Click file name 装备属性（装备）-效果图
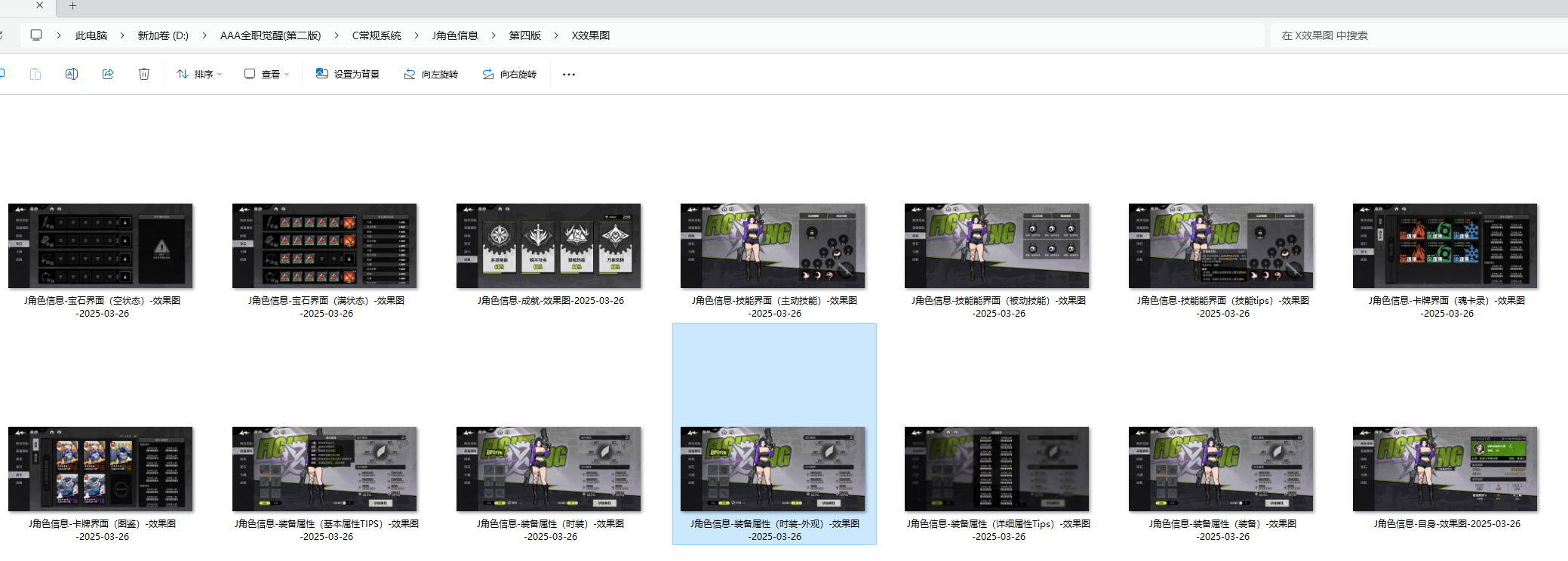Screen dimensions: 1568x561 click(1223, 530)
